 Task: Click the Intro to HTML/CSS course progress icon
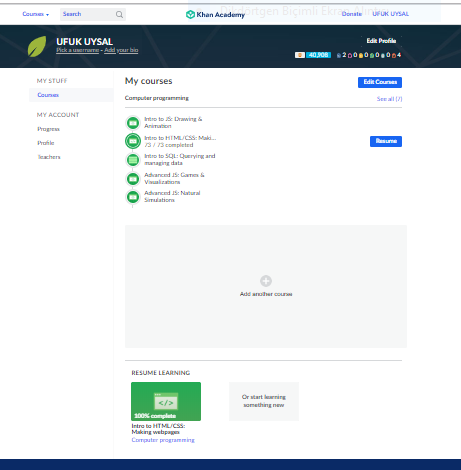[133, 141]
